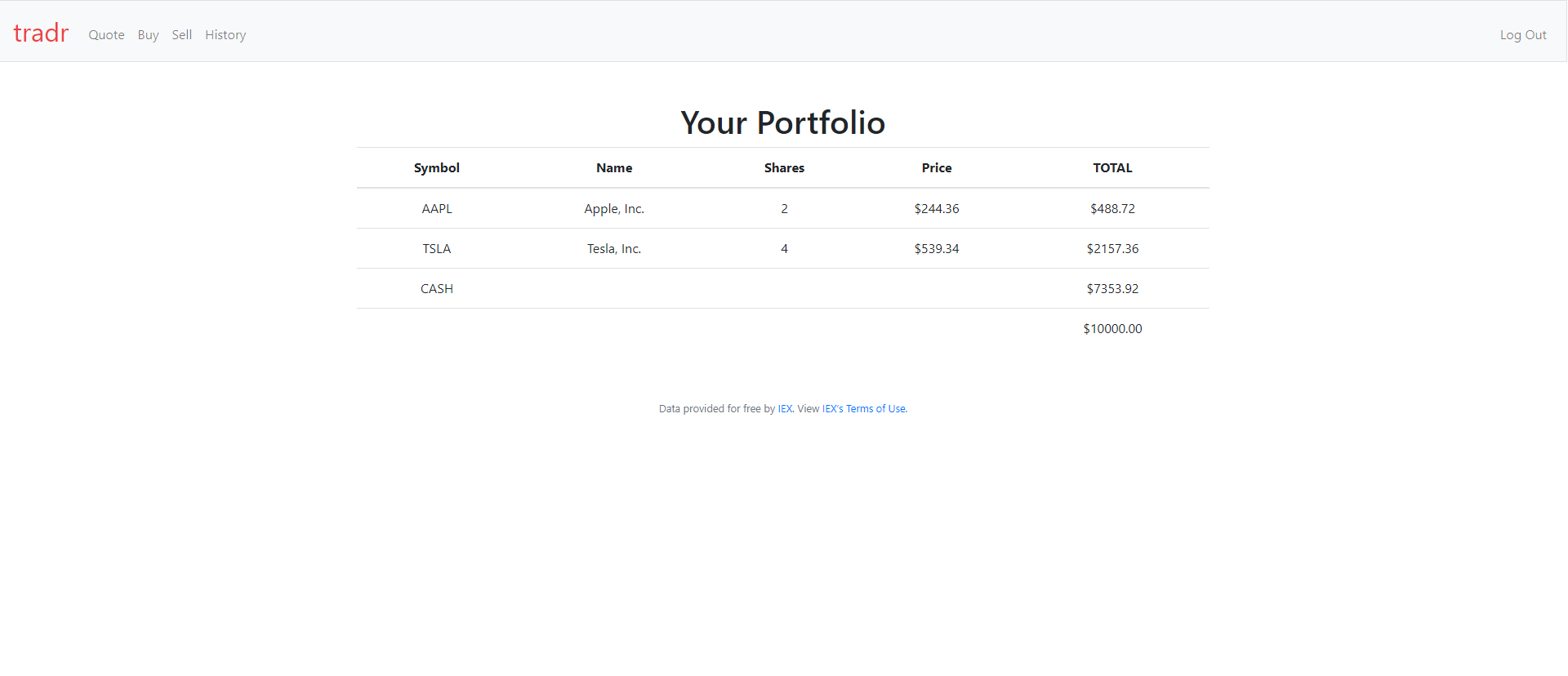The height and width of the screenshot is (676, 1568).
Task: Click the Tesla, Inc. name cell
Action: [614, 249]
